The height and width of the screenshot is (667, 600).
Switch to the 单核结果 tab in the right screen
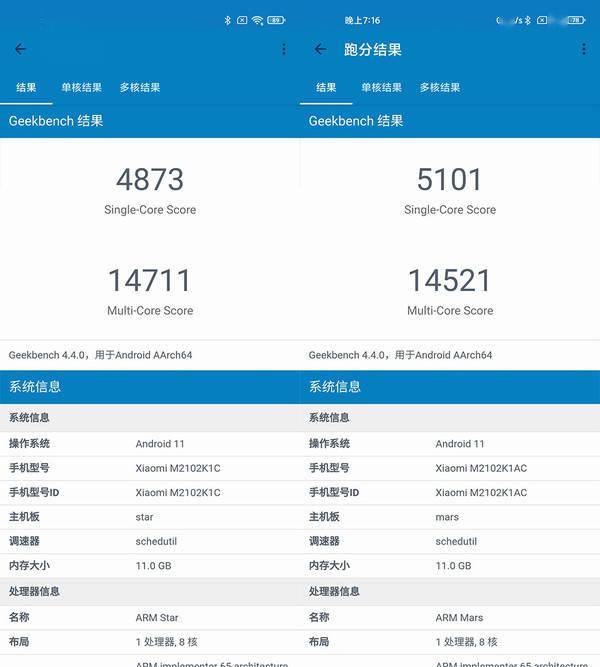[382, 88]
